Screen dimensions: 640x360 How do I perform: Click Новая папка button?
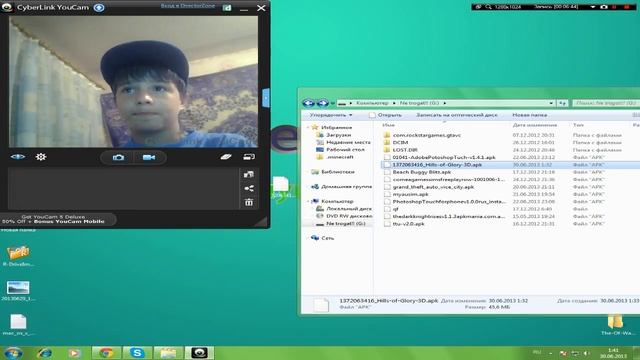pyautogui.click(x=529, y=115)
